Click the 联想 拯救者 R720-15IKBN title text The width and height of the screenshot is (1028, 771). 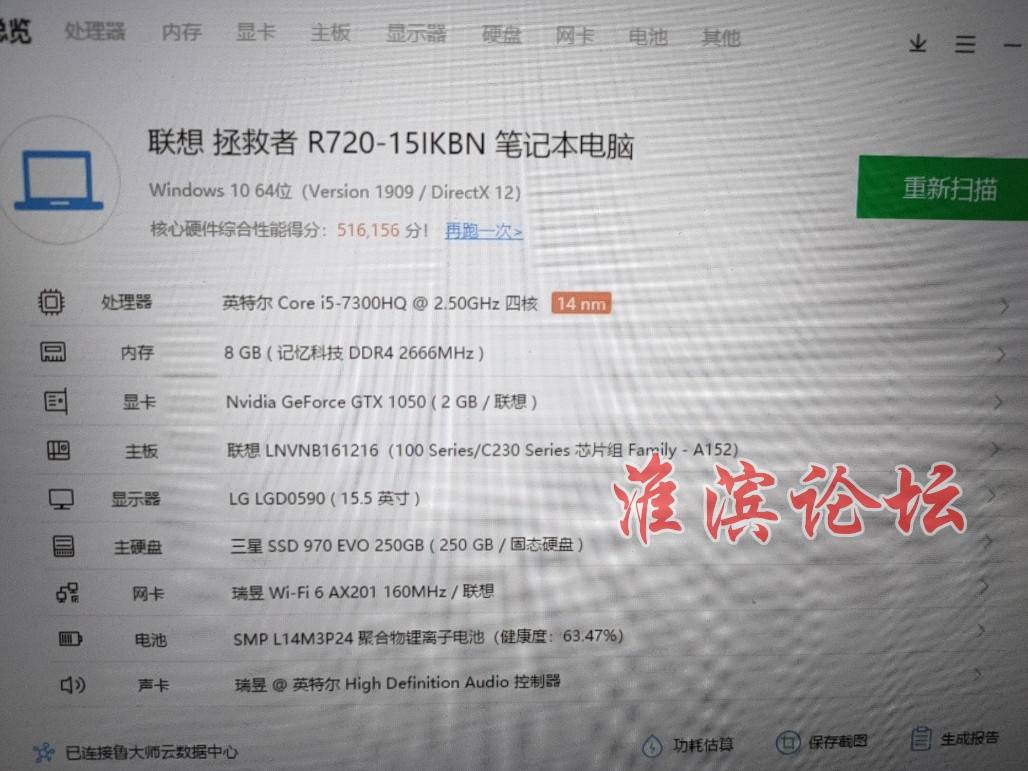[391, 144]
